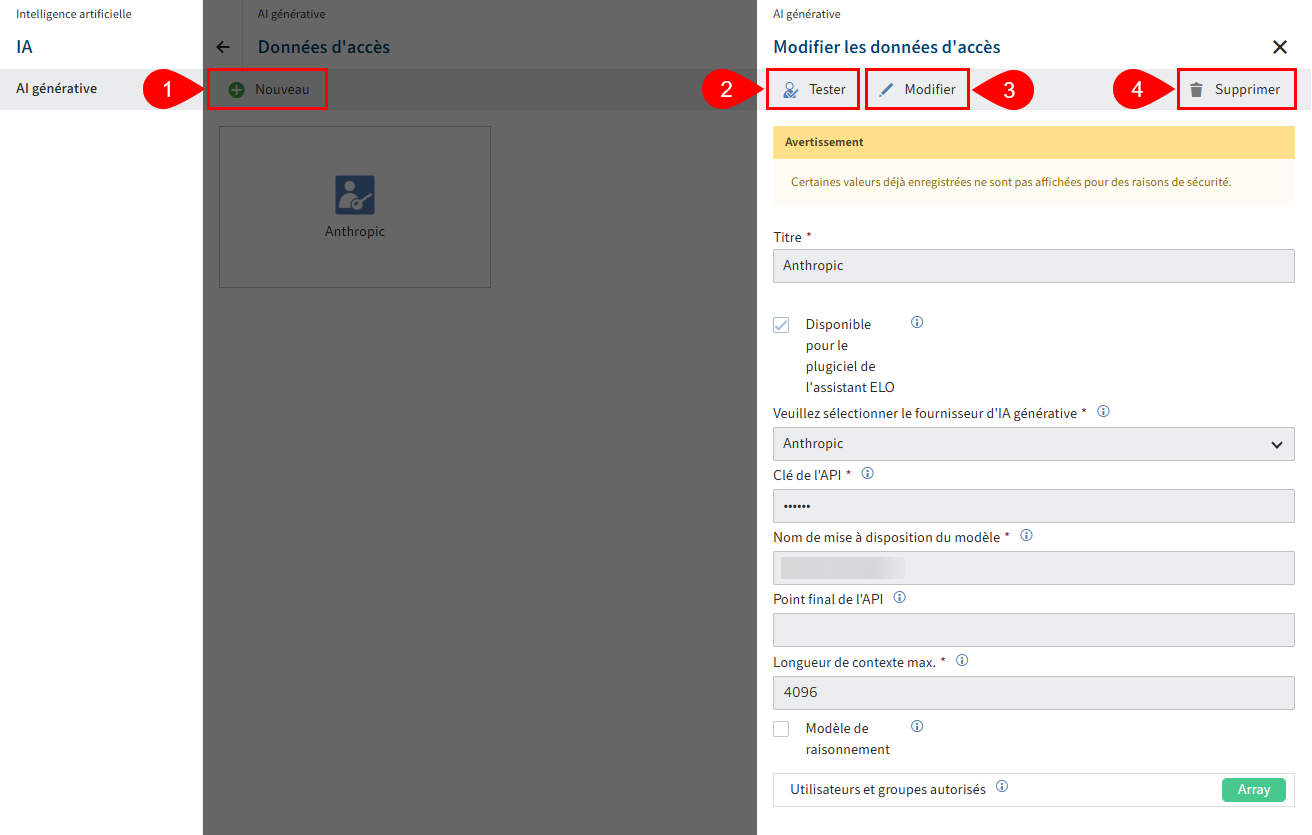This screenshot has width=1312, height=835.
Task: Click the trash icon on Supprimer
Action: pos(1196,90)
